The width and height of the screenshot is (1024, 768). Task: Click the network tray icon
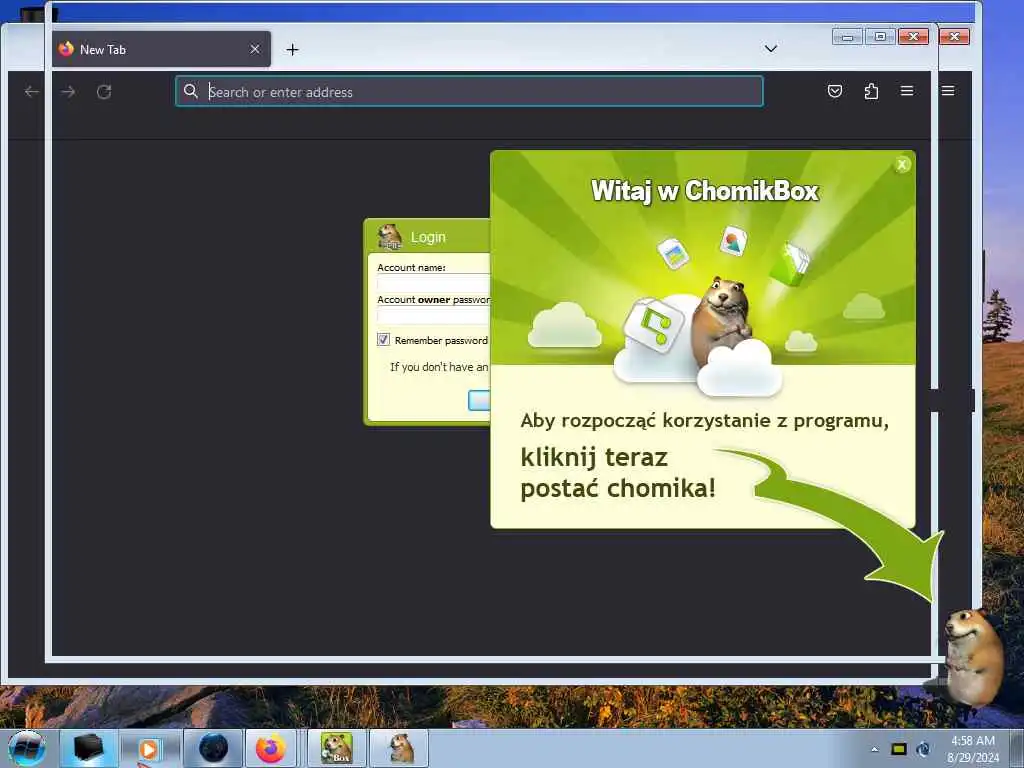point(923,749)
